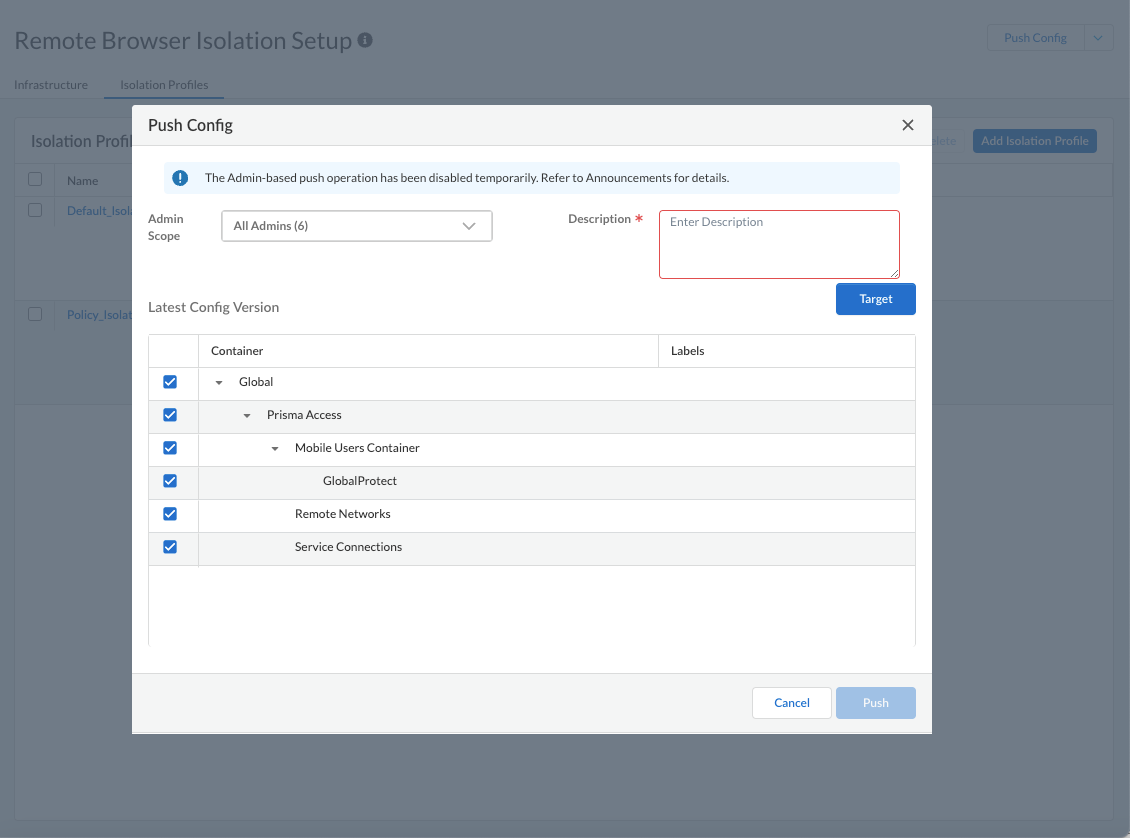
Task: Click the Push button in the dialog footer
Action: click(x=875, y=703)
